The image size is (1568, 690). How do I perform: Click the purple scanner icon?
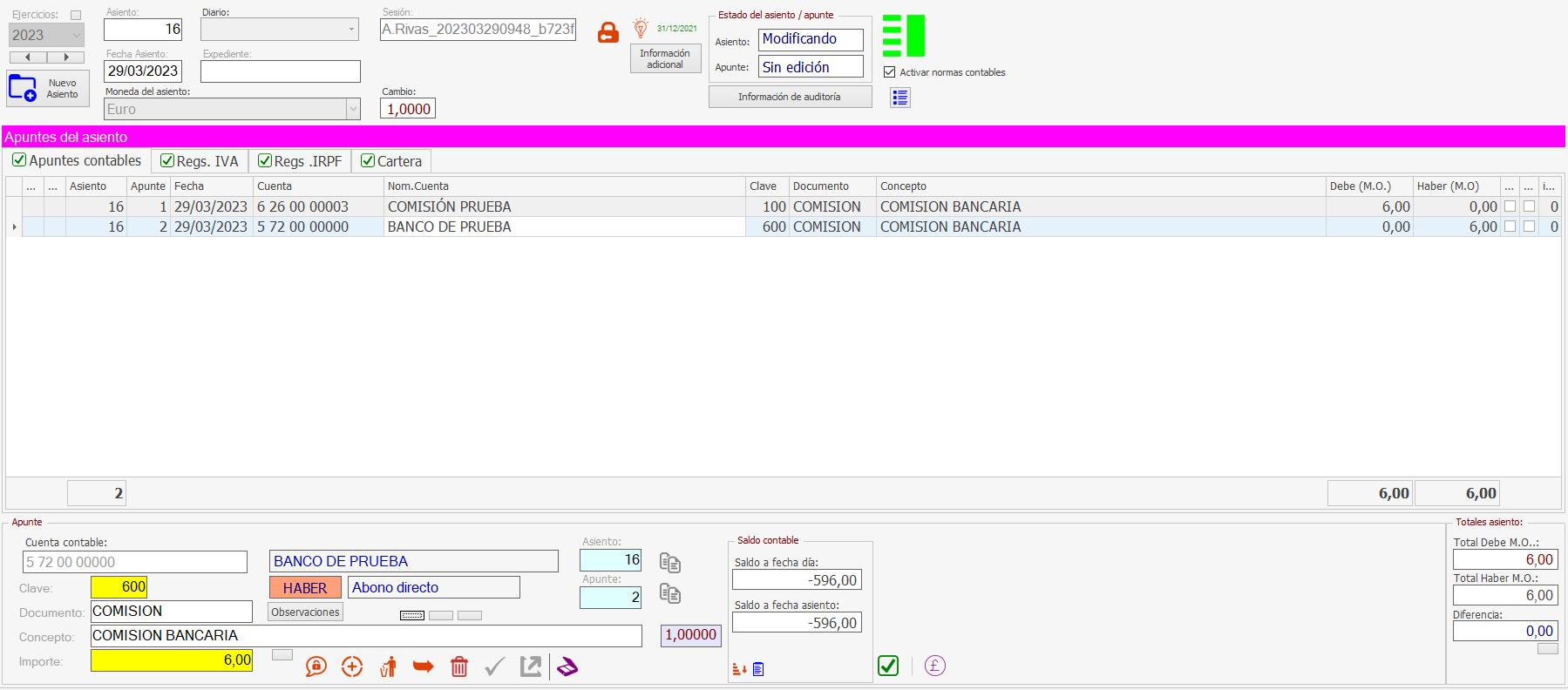point(567,667)
